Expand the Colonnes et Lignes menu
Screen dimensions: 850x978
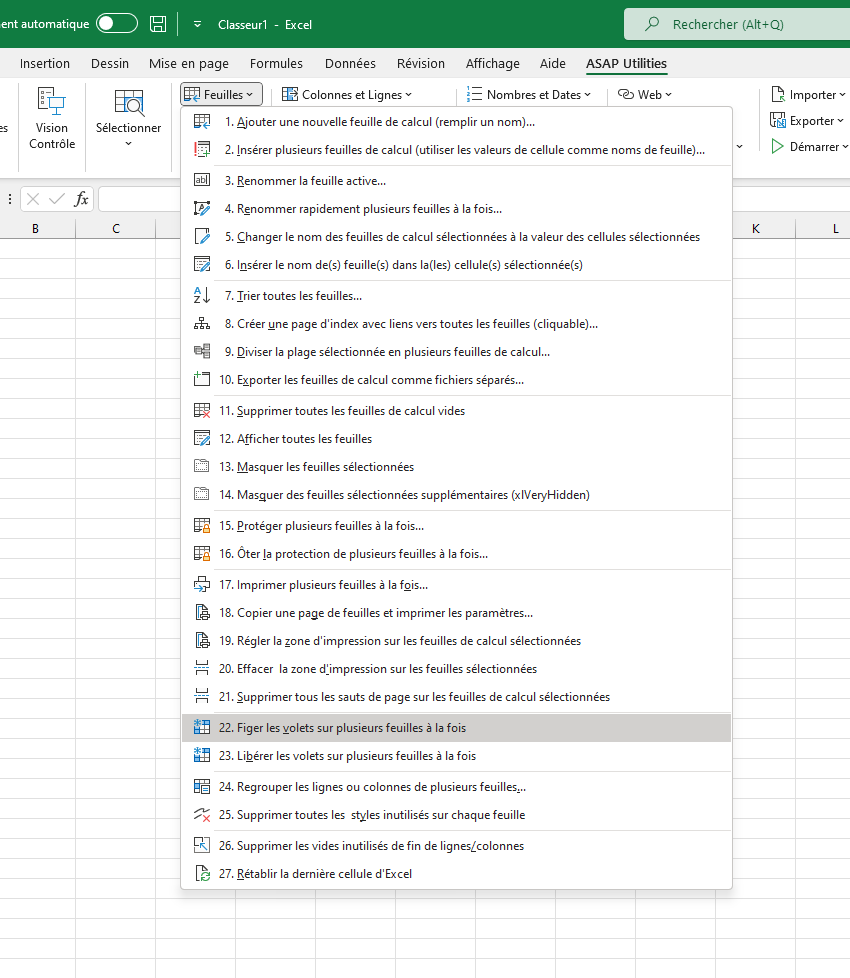click(x=347, y=95)
